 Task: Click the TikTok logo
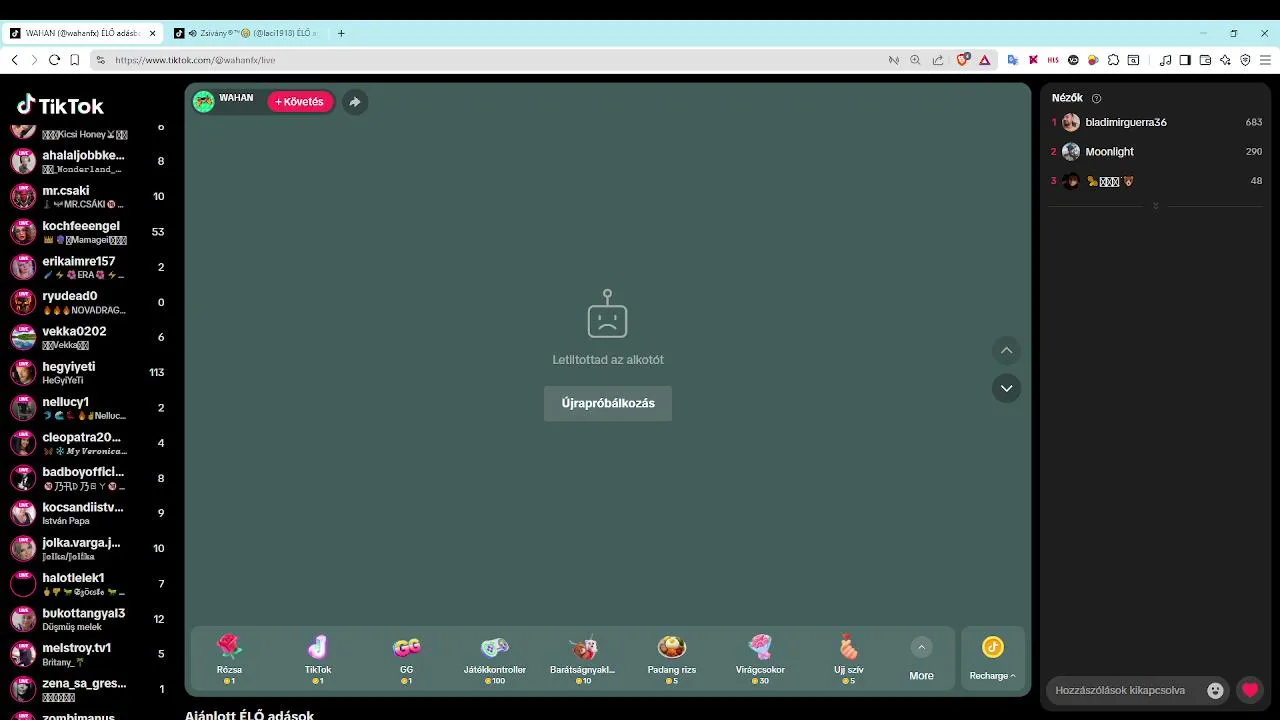pos(60,106)
